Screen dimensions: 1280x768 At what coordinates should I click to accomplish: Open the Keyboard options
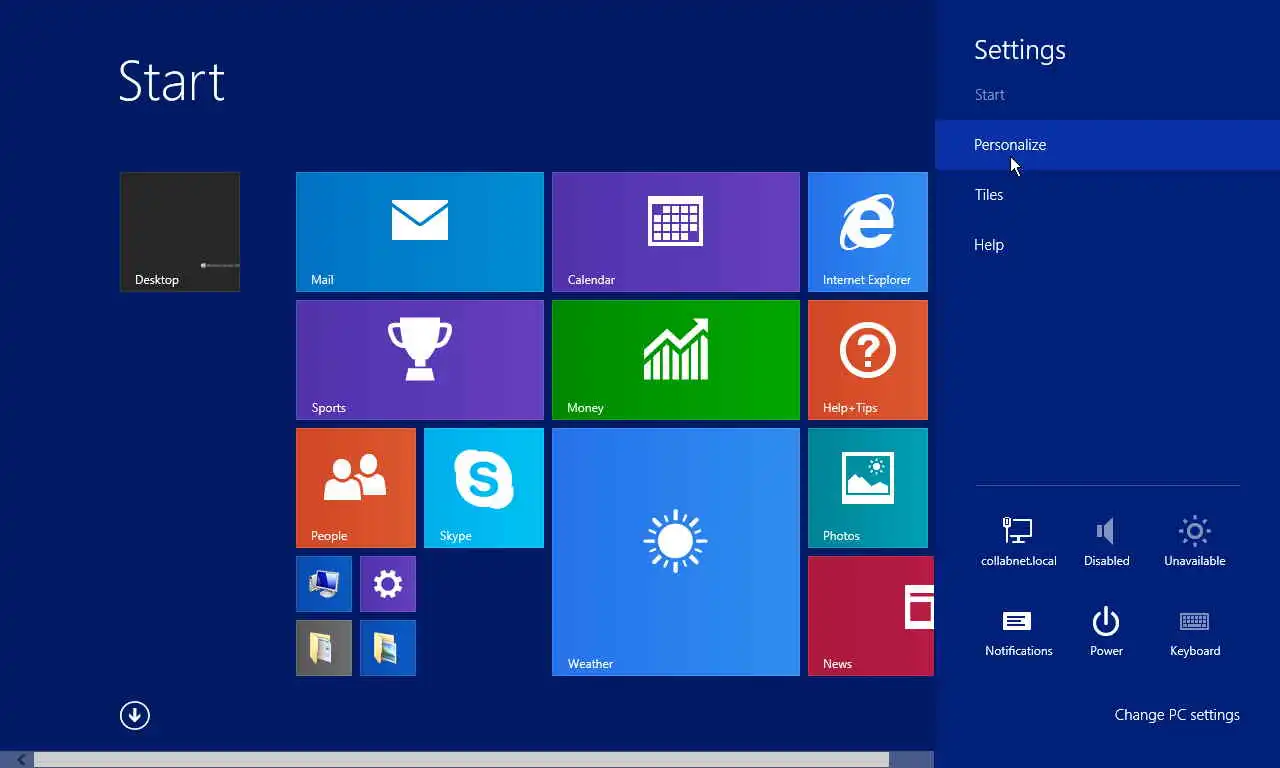pos(1195,632)
